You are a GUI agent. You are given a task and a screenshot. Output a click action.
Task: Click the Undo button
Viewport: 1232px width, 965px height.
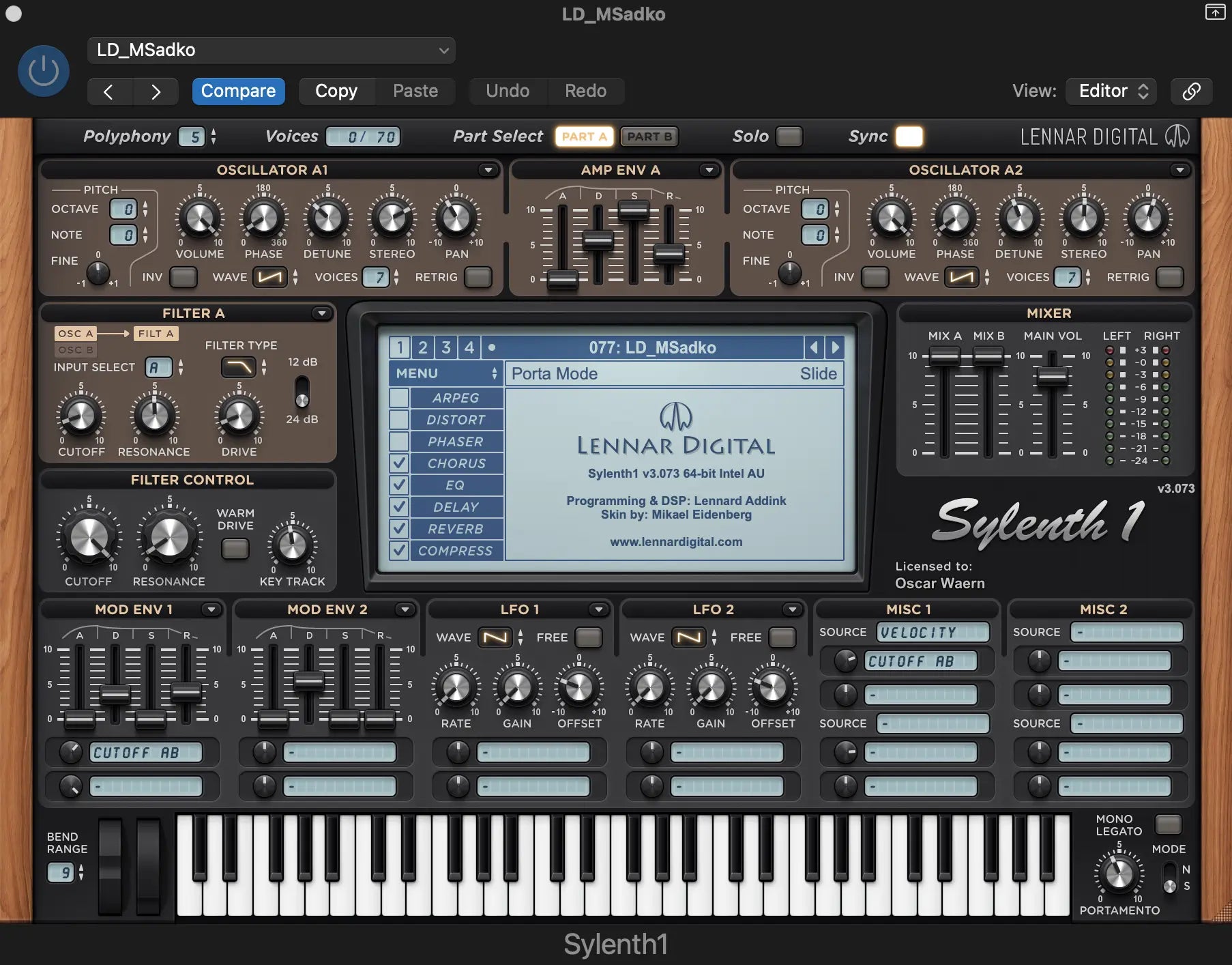click(x=508, y=91)
